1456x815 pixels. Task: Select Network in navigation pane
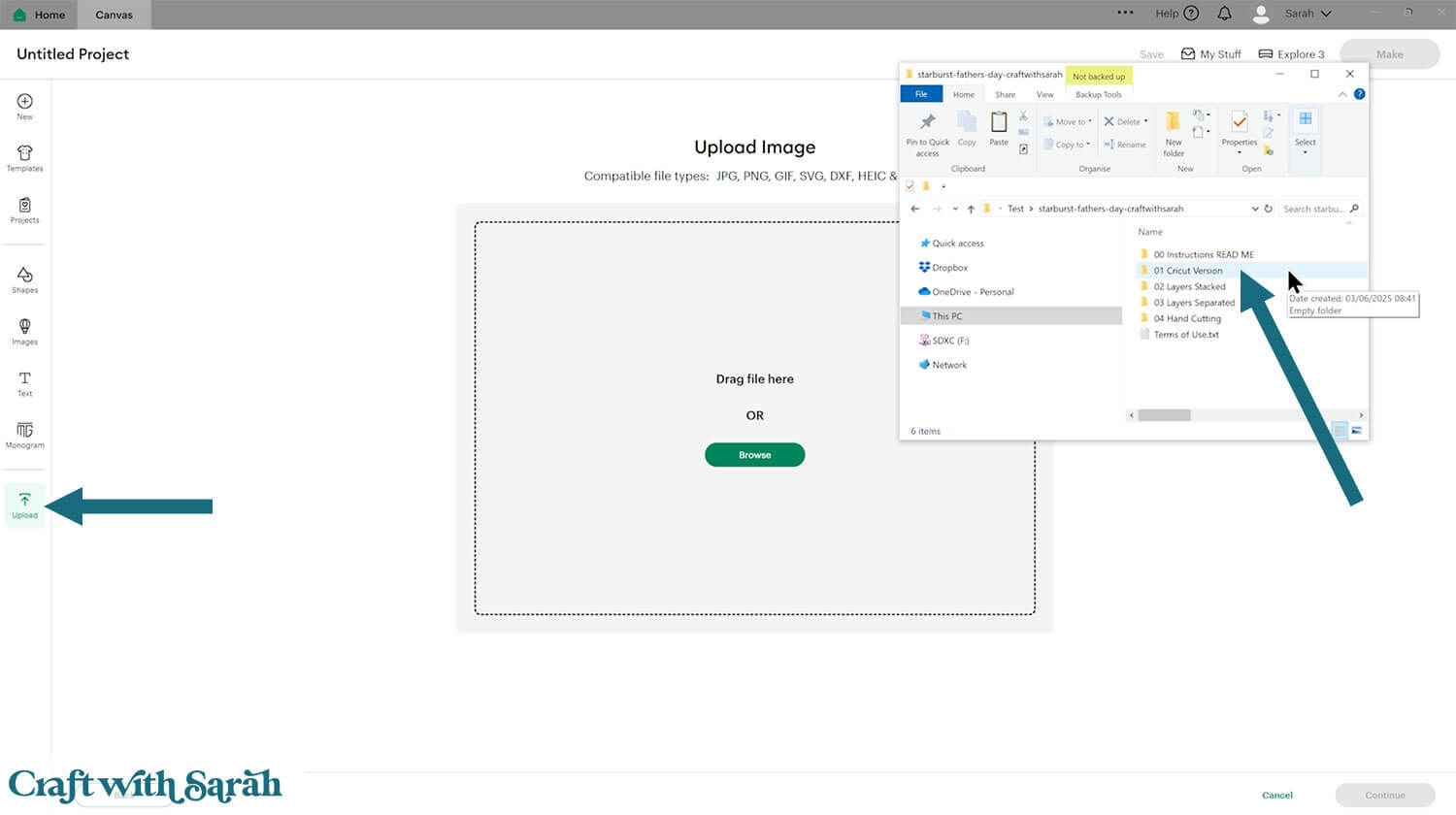(943, 365)
